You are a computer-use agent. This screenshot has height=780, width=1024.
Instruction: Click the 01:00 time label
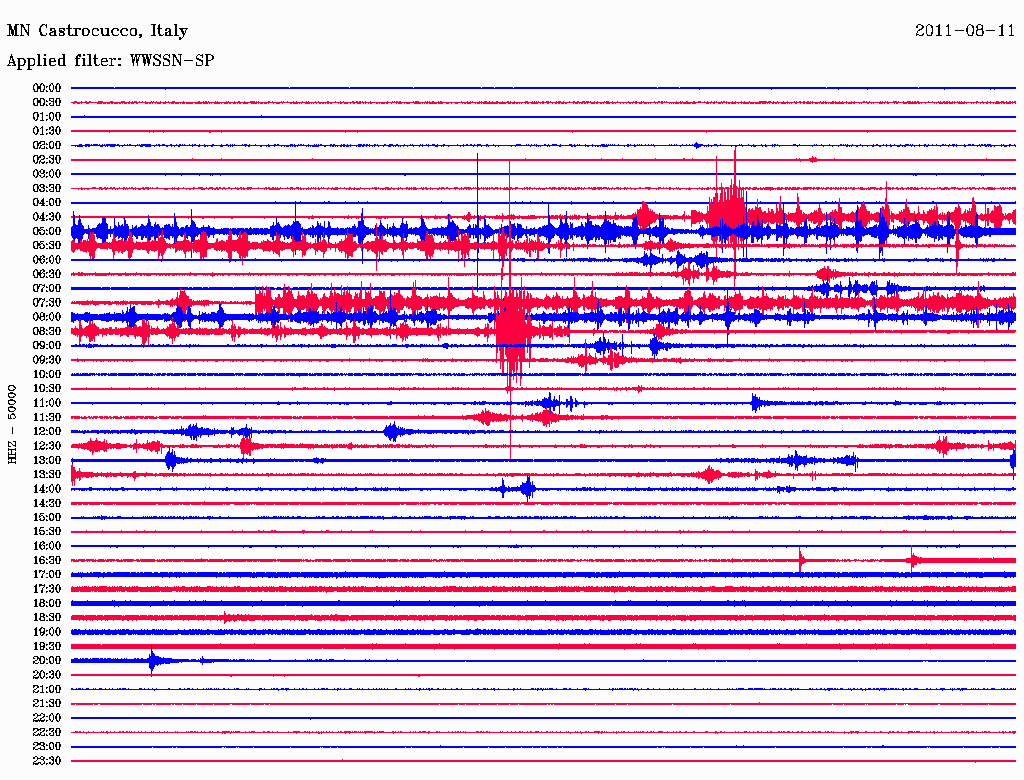(x=47, y=116)
